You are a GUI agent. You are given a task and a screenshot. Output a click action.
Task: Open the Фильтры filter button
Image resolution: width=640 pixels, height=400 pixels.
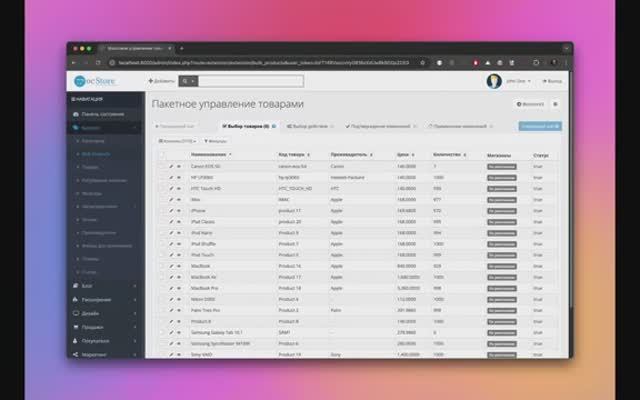coord(215,141)
